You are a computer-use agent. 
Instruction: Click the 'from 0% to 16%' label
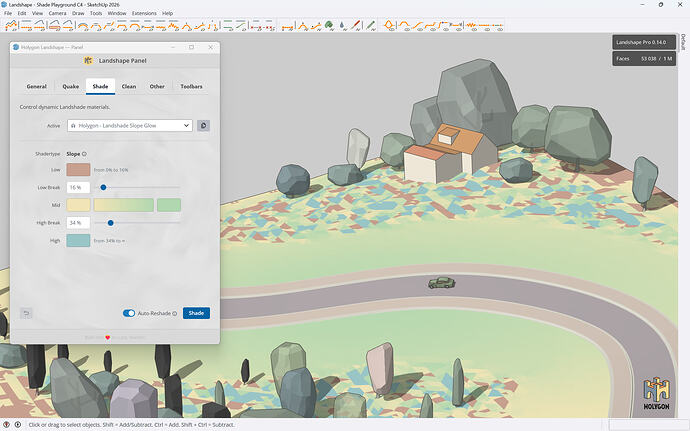click(x=111, y=170)
